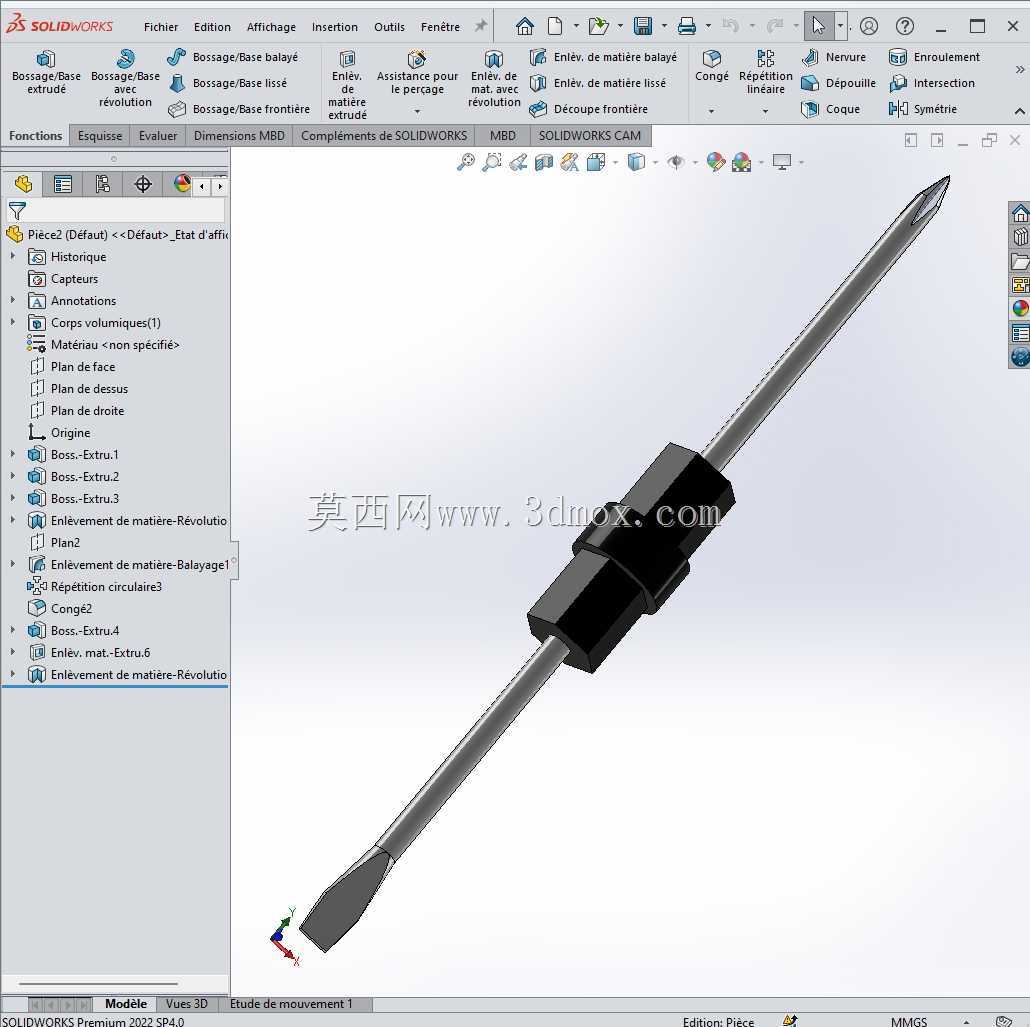
Task: Select Répétition linéaire tool
Action: tap(765, 72)
